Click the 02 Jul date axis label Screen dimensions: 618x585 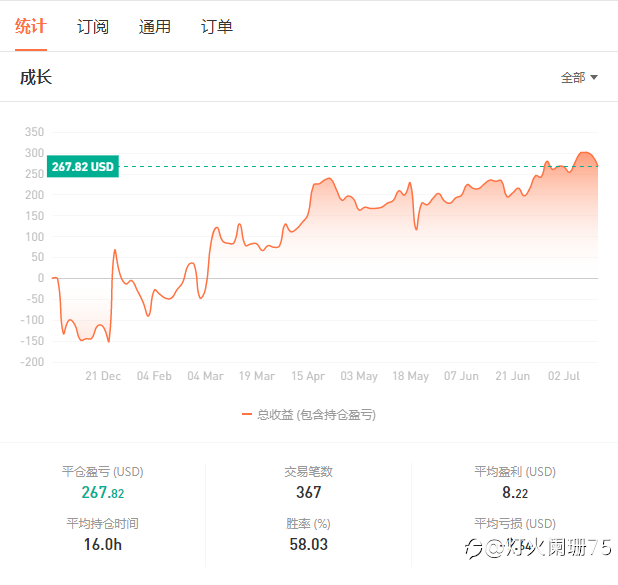click(x=566, y=376)
